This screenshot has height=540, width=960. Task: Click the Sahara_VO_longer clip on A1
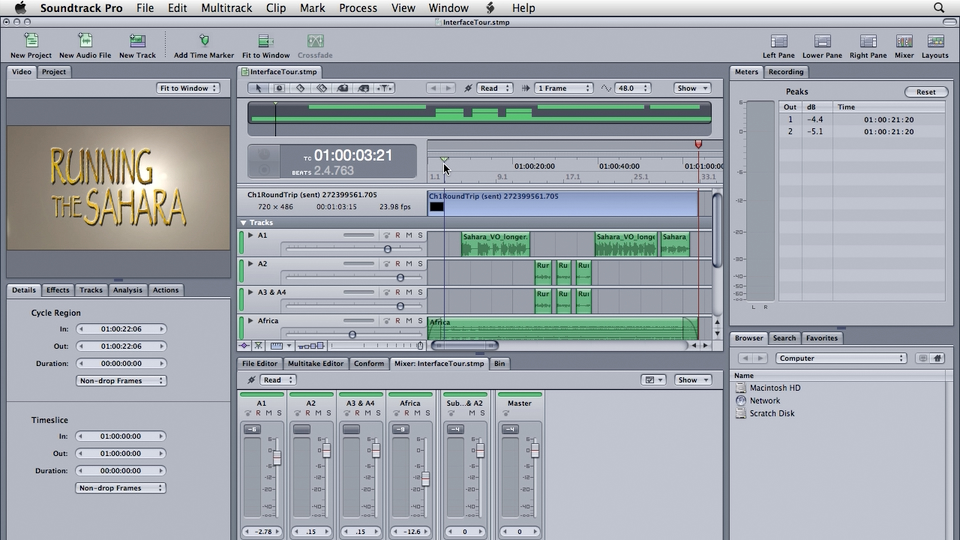[x=495, y=244]
